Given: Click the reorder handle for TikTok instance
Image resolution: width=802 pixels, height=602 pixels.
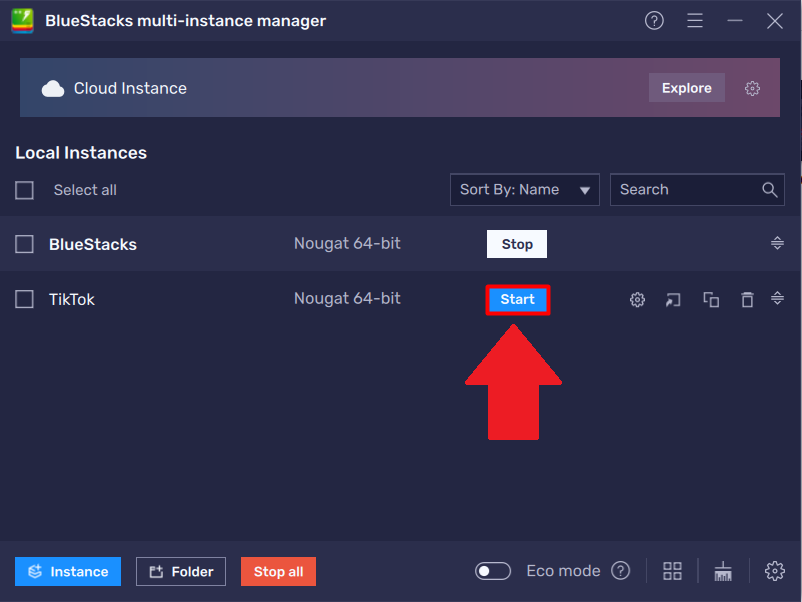Looking at the screenshot, I should coord(777,298).
